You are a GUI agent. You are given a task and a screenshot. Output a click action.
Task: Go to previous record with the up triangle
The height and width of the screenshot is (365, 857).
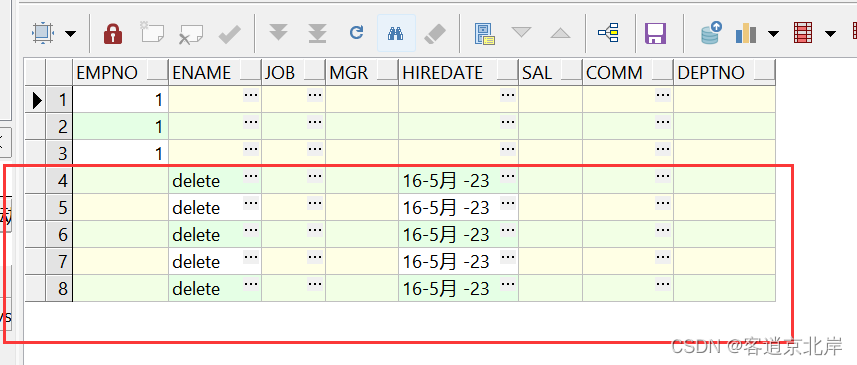[560, 33]
